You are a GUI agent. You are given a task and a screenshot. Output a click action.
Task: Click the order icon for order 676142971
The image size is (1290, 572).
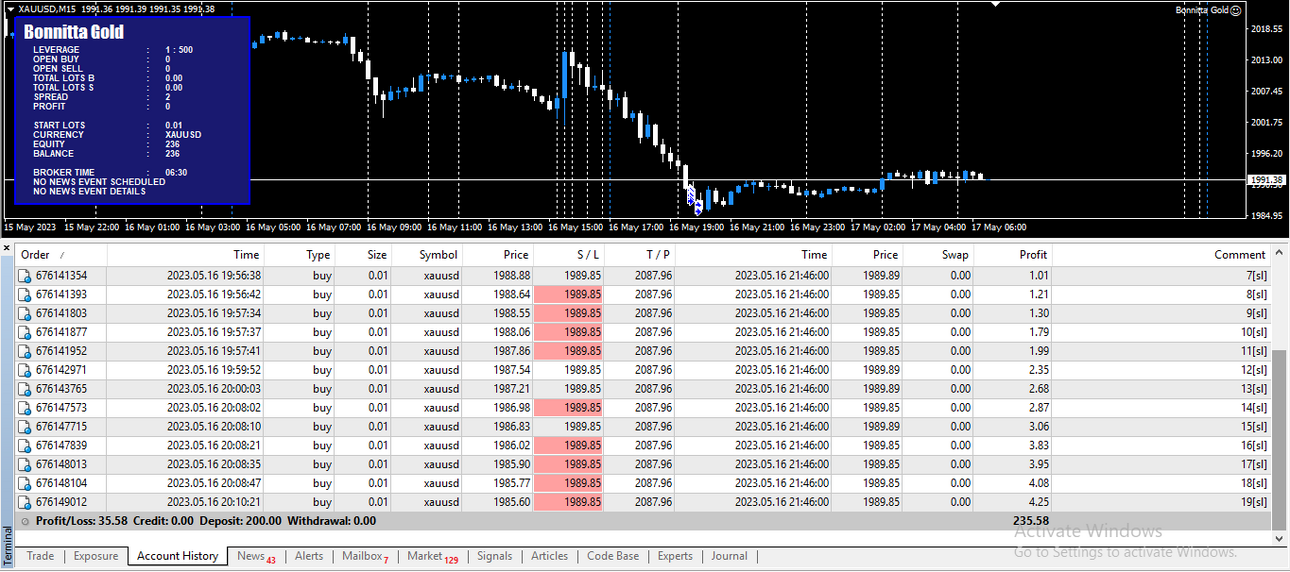coord(25,370)
